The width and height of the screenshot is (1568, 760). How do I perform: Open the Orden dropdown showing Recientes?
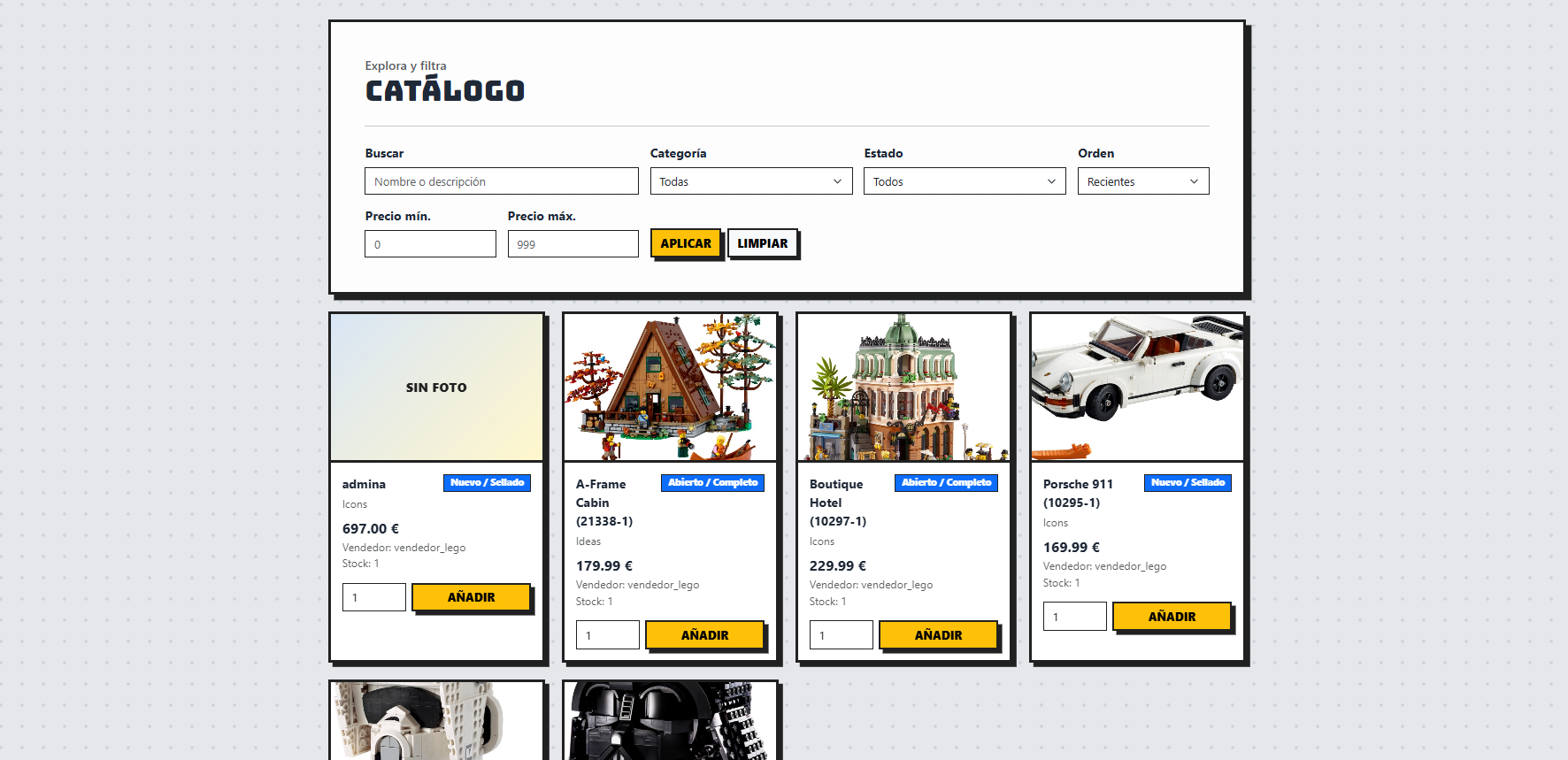[x=1143, y=181]
